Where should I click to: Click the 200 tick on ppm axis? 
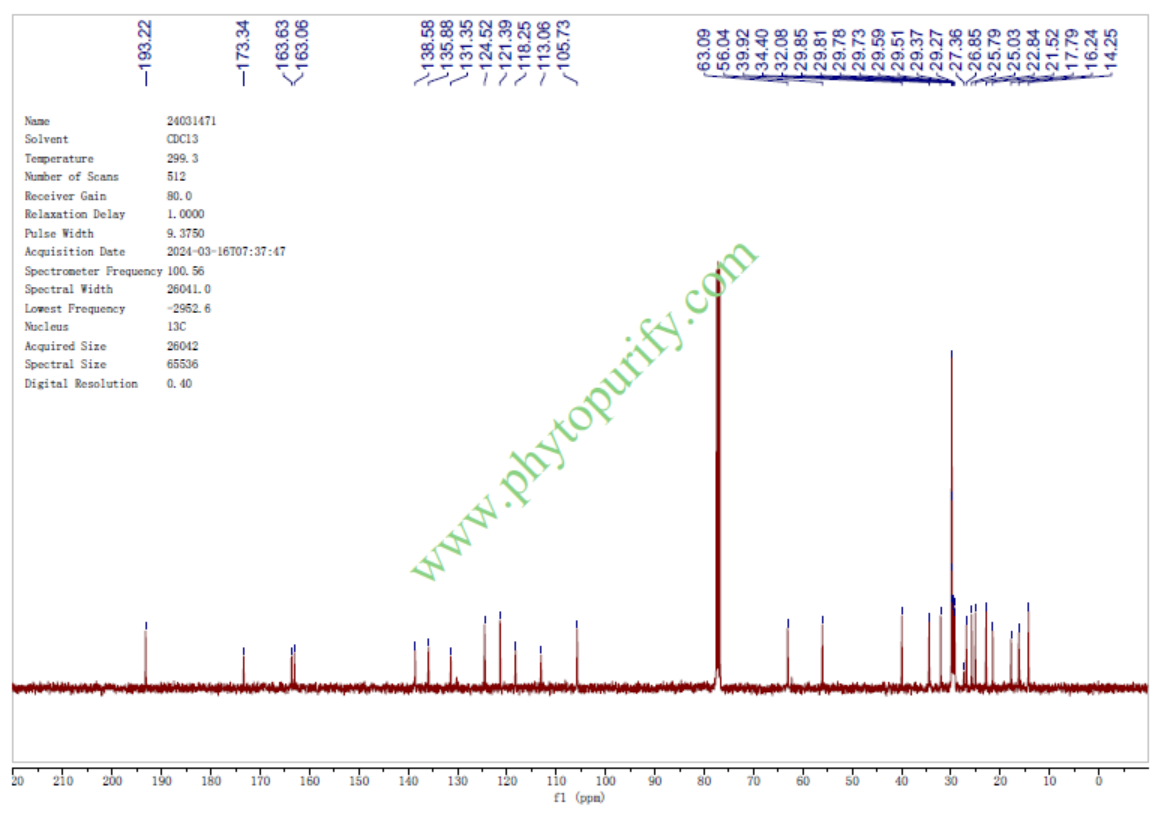click(113, 781)
